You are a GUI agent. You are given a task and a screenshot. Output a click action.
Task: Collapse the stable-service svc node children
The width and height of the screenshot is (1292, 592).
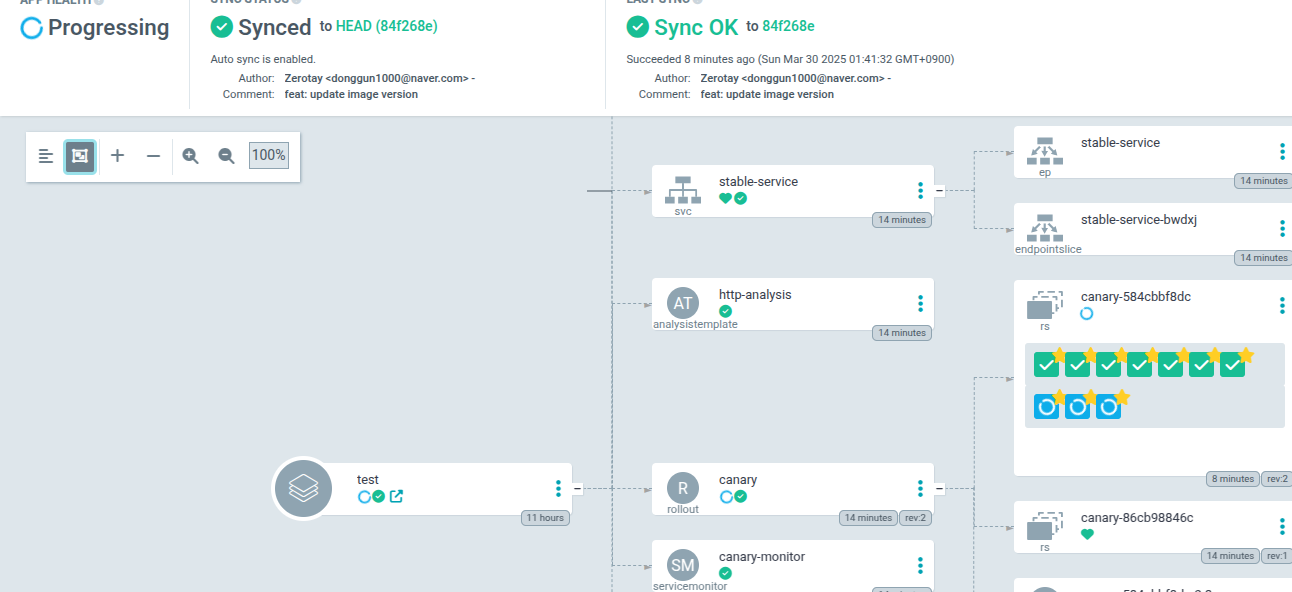click(x=939, y=190)
